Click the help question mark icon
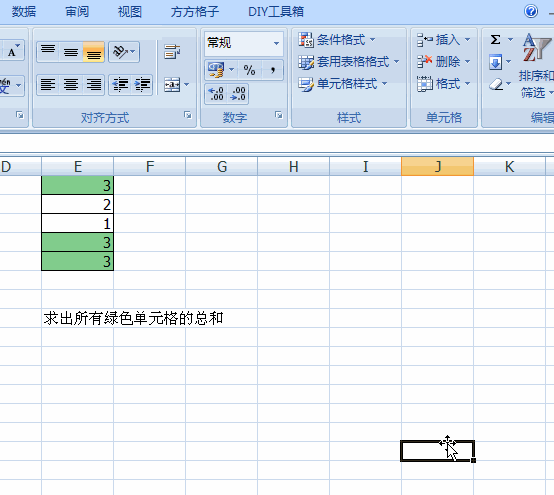 [531, 11]
